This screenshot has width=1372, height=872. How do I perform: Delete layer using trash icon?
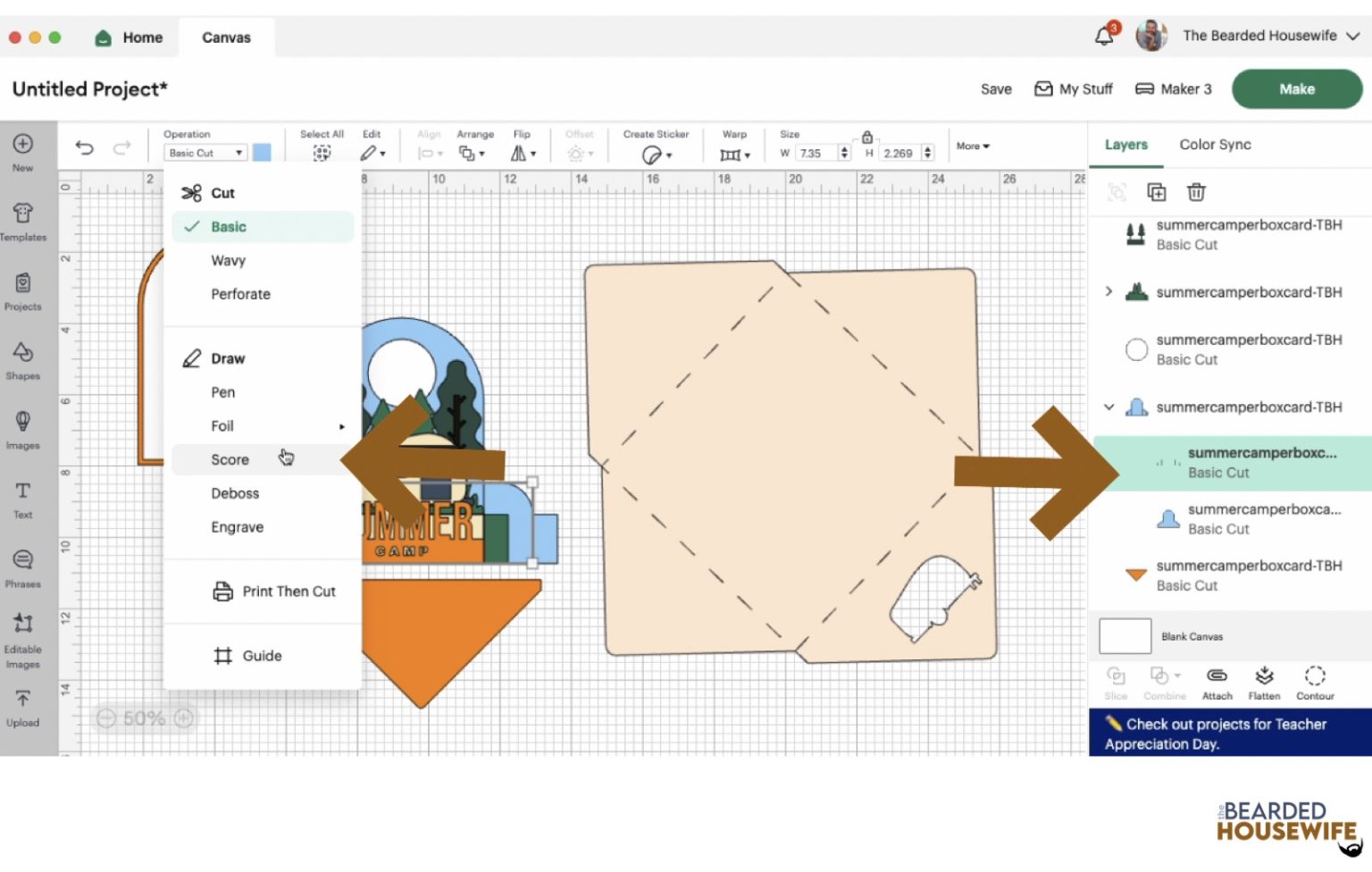pyautogui.click(x=1196, y=192)
